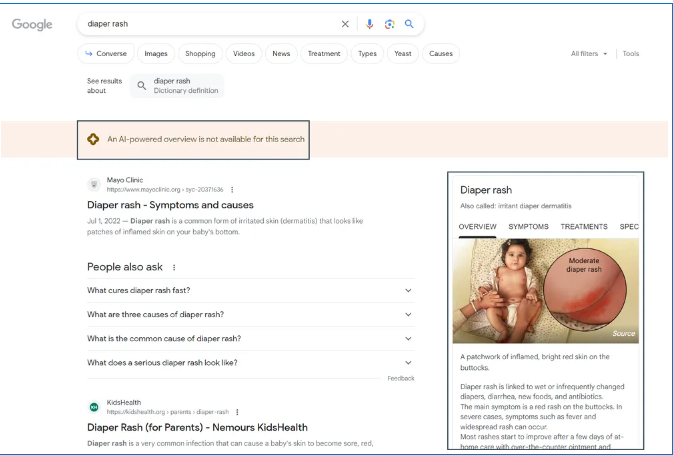
Task: Open the Converse filter chip
Action: [106, 54]
